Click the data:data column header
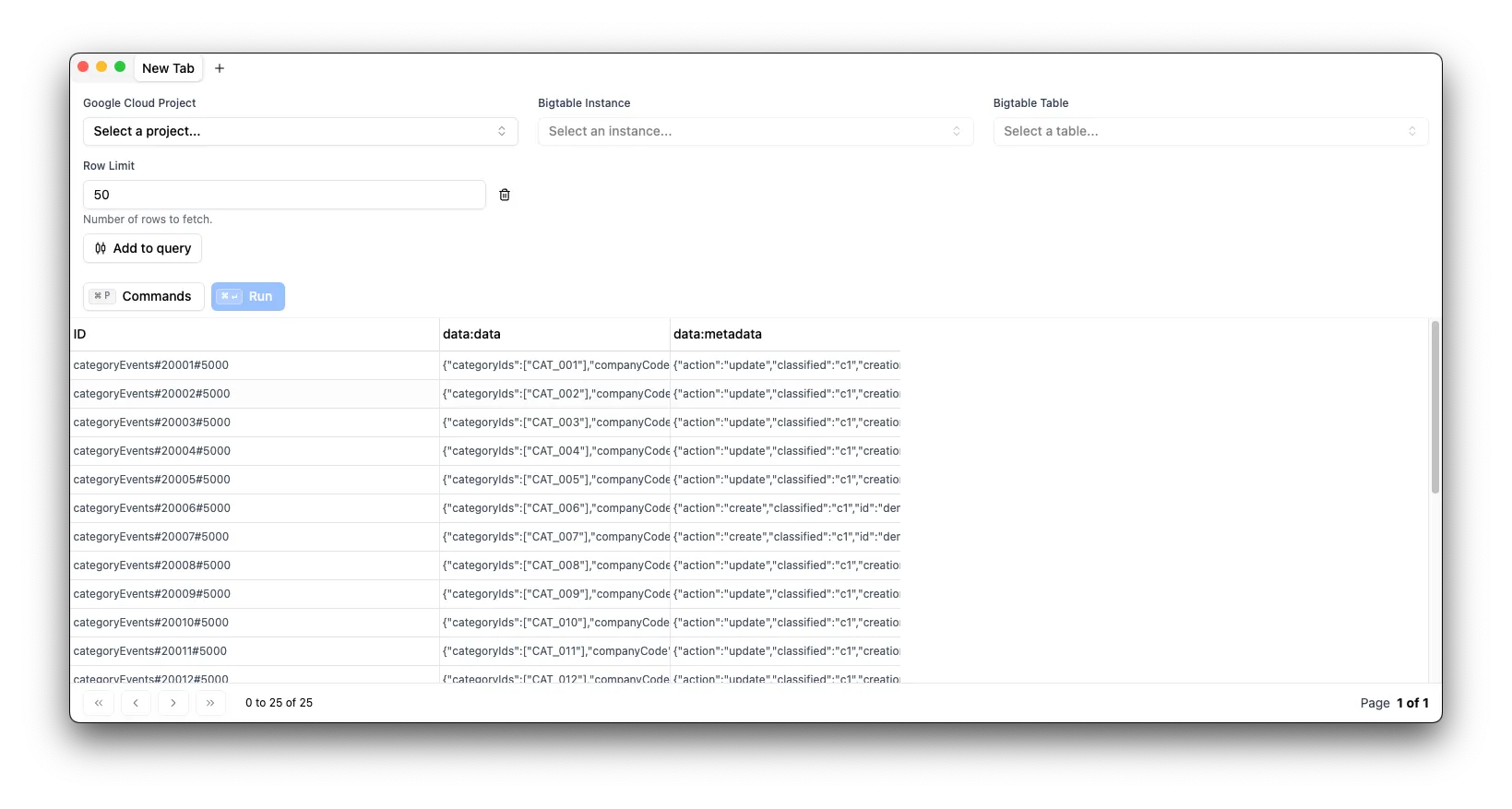 pyautogui.click(x=554, y=334)
